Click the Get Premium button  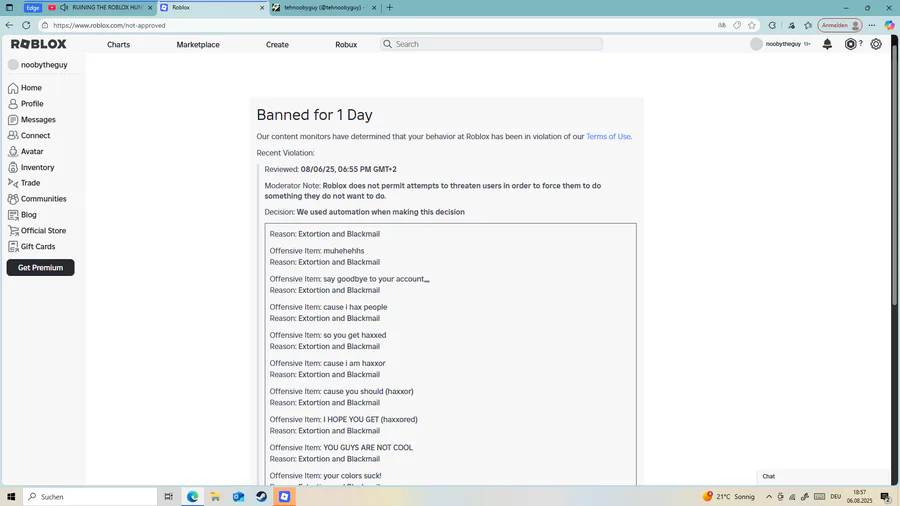pyautogui.click(x=40, y=267)
